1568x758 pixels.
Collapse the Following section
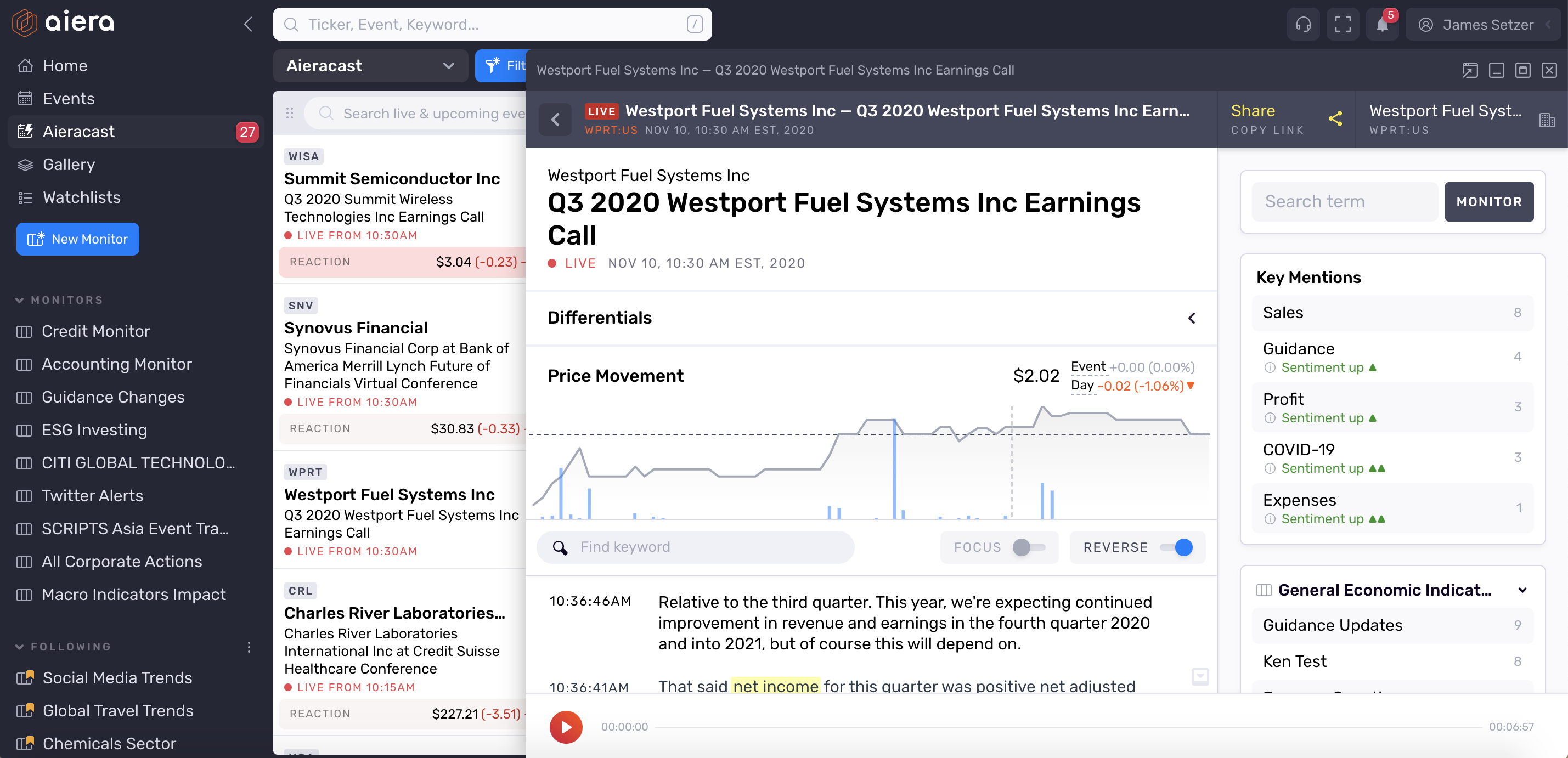click(20, 647)
